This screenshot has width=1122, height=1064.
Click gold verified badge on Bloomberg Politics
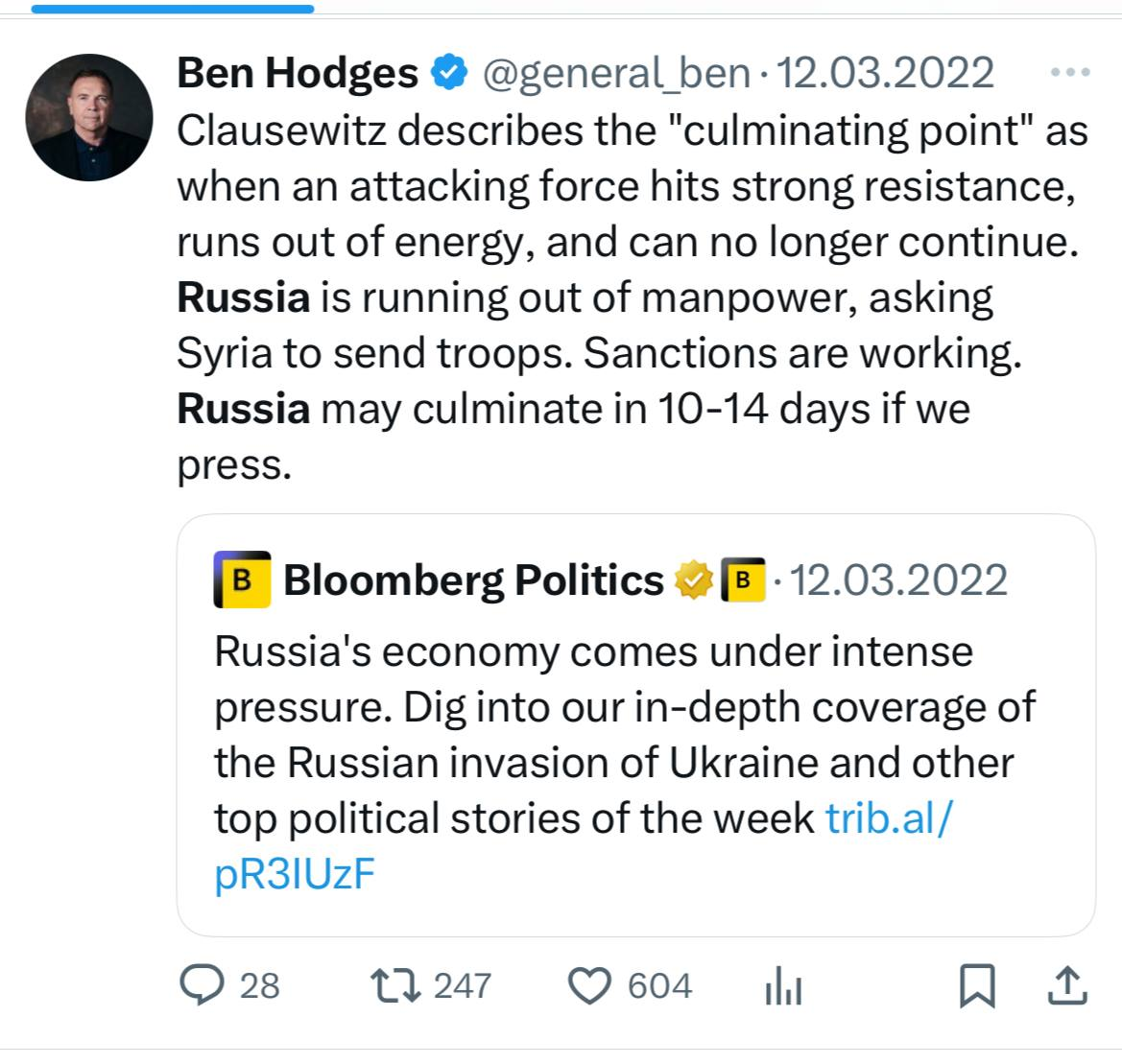click(693, 580)
